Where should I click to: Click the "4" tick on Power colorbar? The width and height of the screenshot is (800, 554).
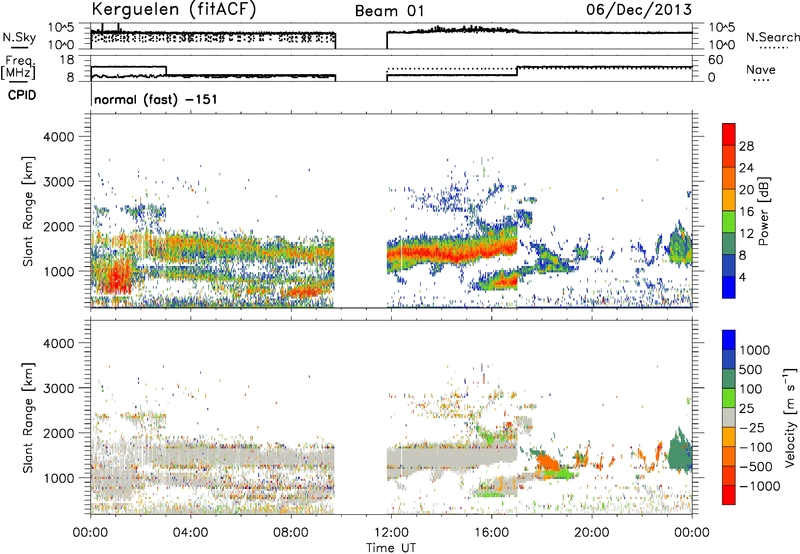743,277
